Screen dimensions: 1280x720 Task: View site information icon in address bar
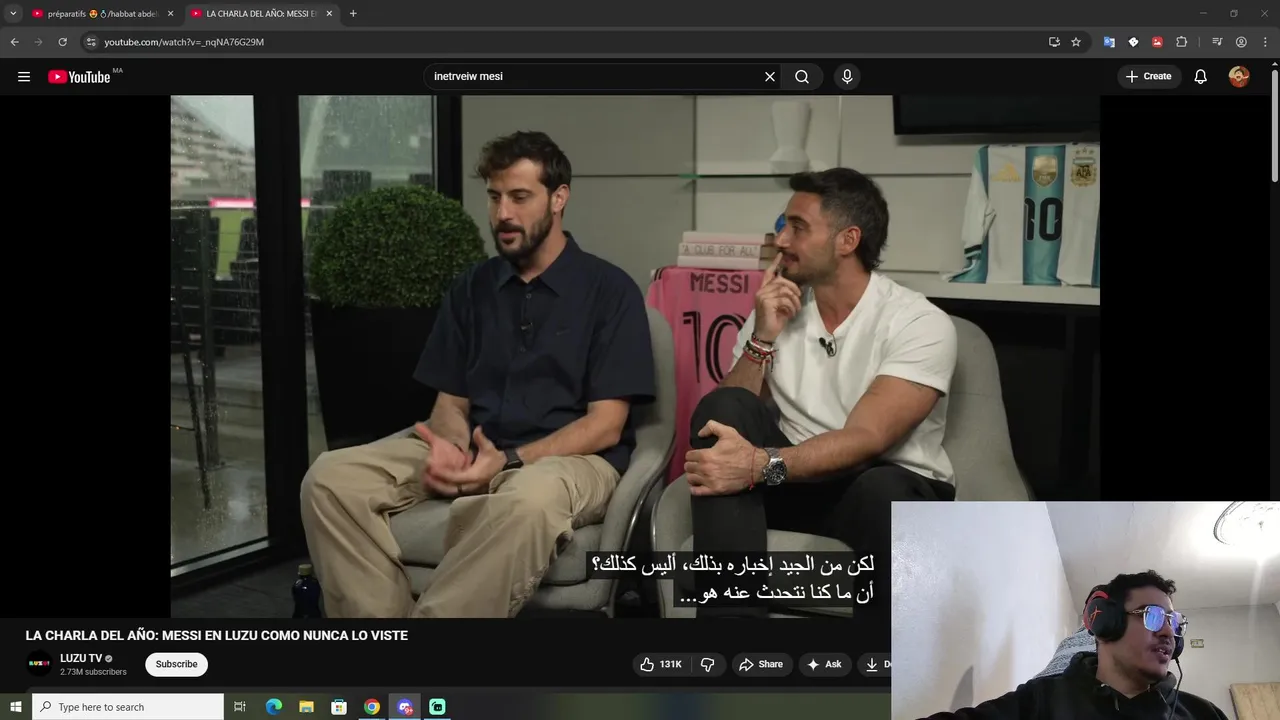tap(91, 42)
